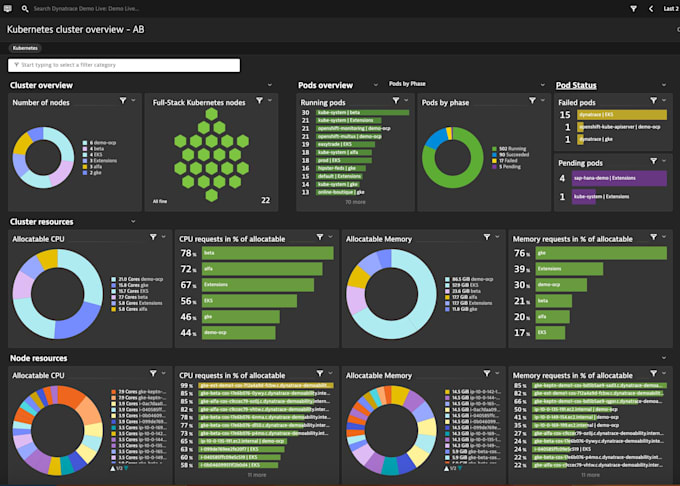This screenshot has width=680, height=486.
Task: Select the kube-system | beta running pods bar
Action: 363,113
